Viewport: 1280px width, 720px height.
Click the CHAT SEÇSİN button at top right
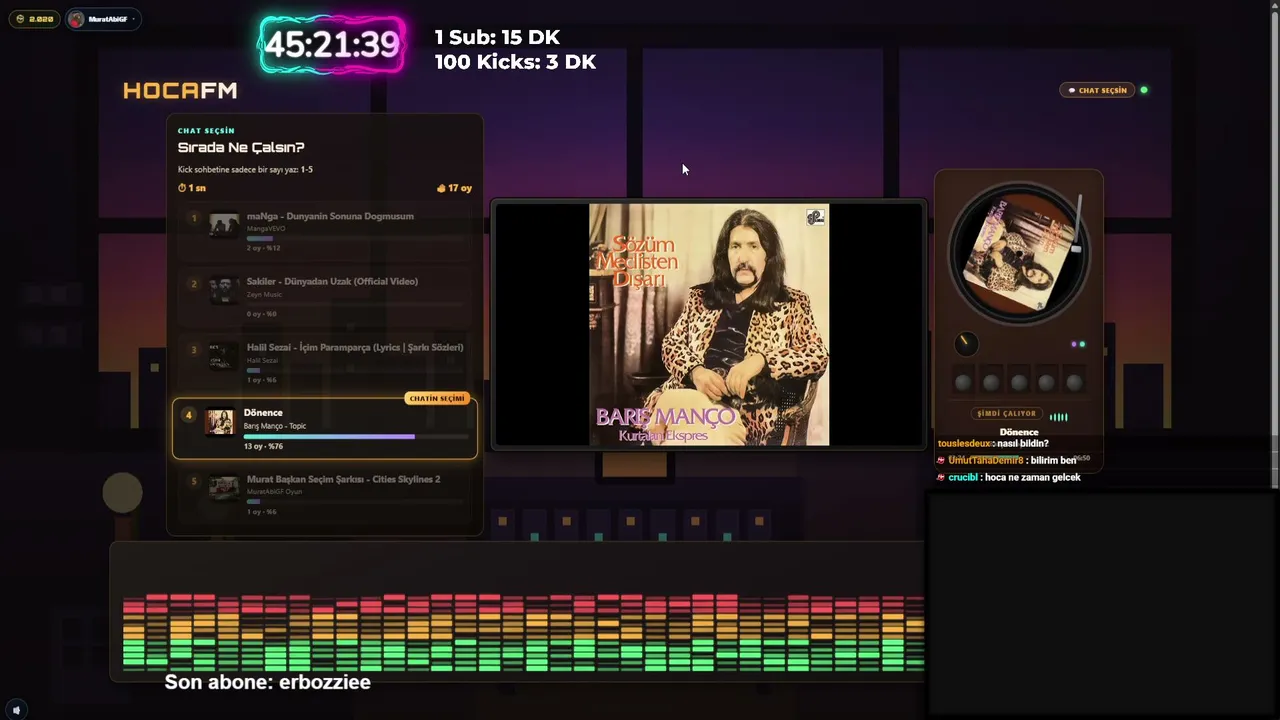click(x=1098, y=90)
